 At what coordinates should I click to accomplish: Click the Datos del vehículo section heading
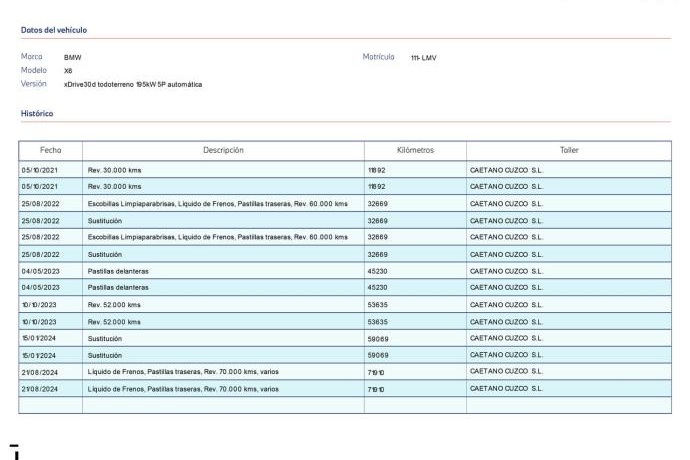tap(54, 30)
